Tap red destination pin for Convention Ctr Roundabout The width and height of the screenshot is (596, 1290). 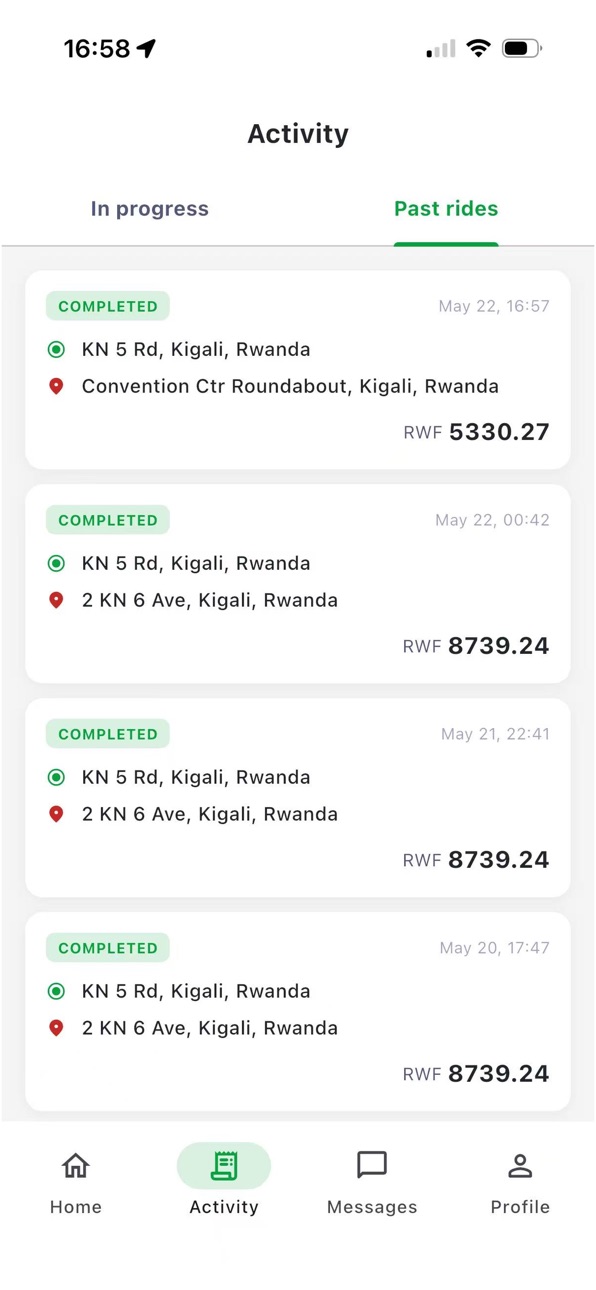click(56, 386)
